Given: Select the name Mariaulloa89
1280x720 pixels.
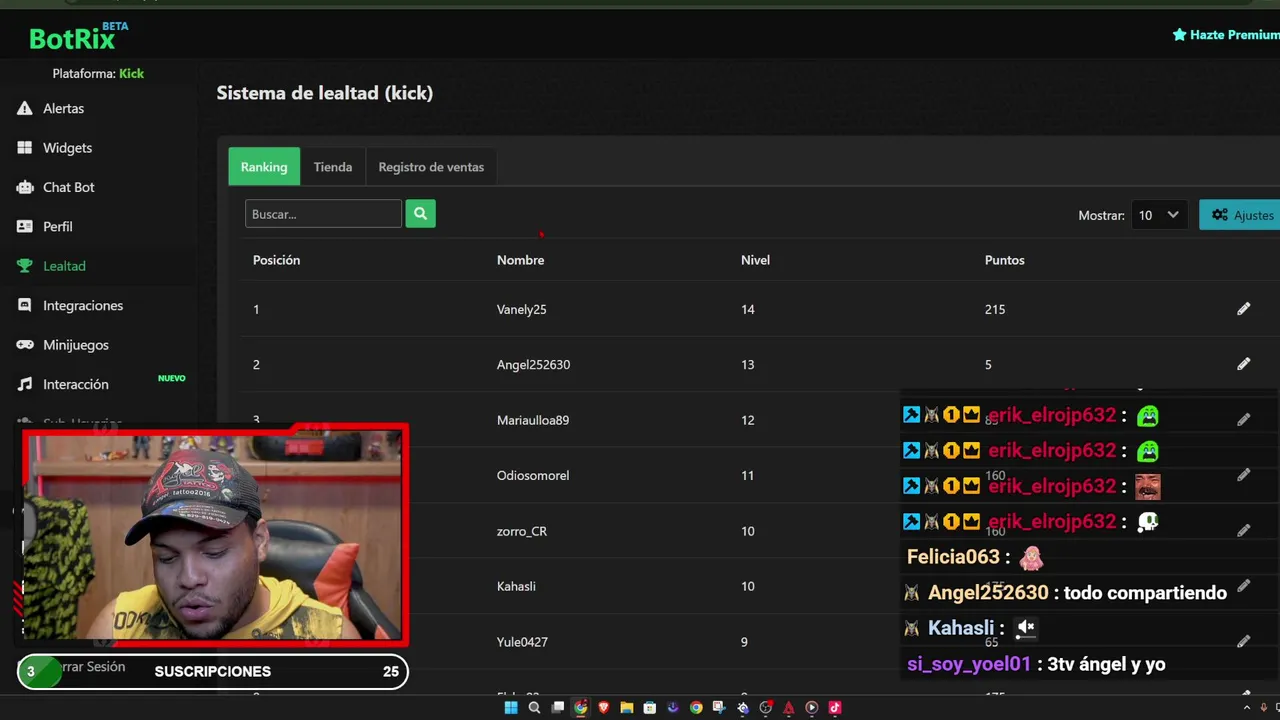Looking at the screenshot, I should coord(532,420).
